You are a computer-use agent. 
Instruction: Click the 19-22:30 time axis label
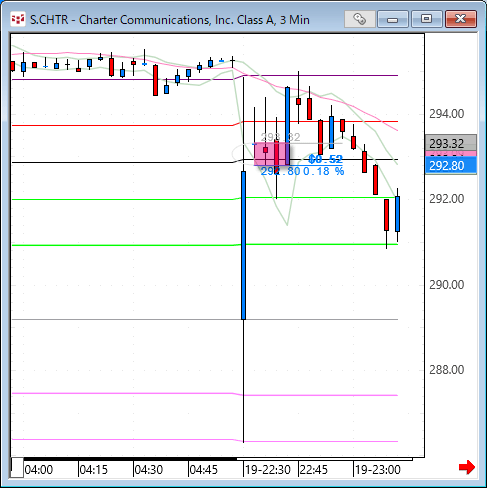point(268,470)
